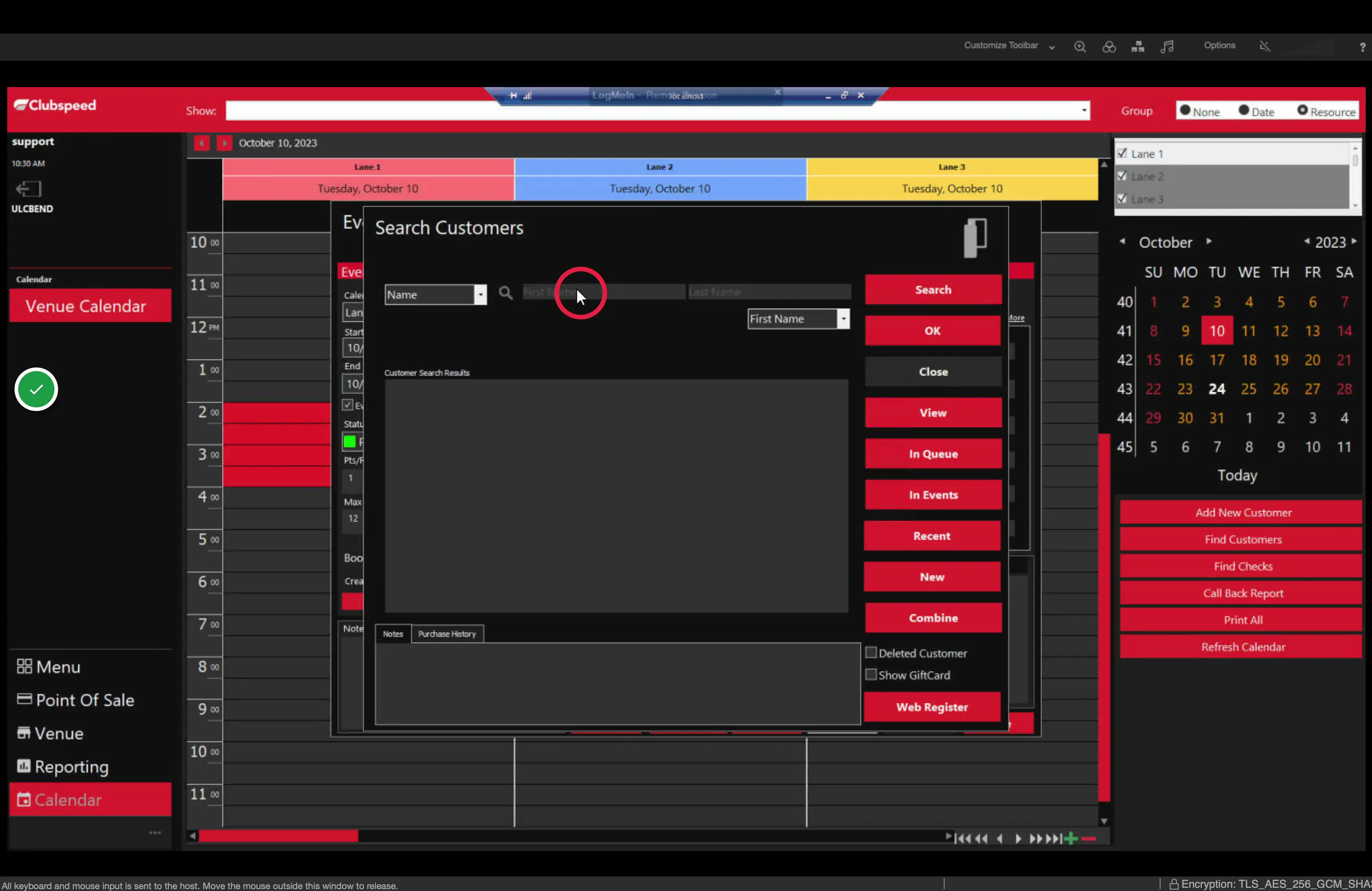Go to next day with red right arrow
The width and height of the screenshot is (1372, 891).
[224, 143]
